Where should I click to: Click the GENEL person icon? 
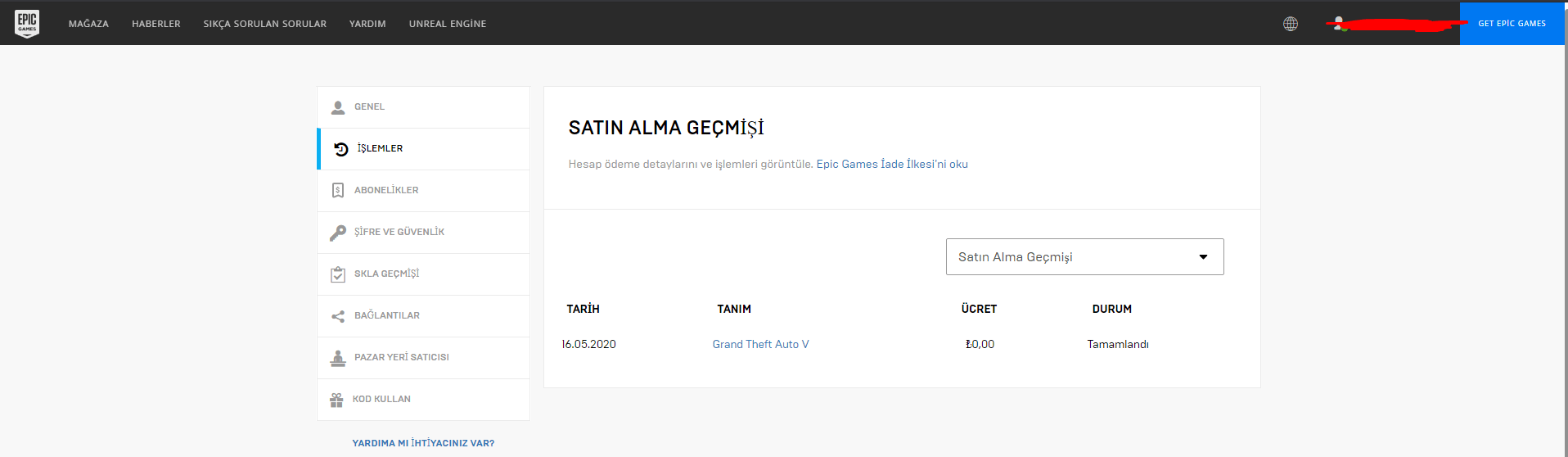(338, 107)
